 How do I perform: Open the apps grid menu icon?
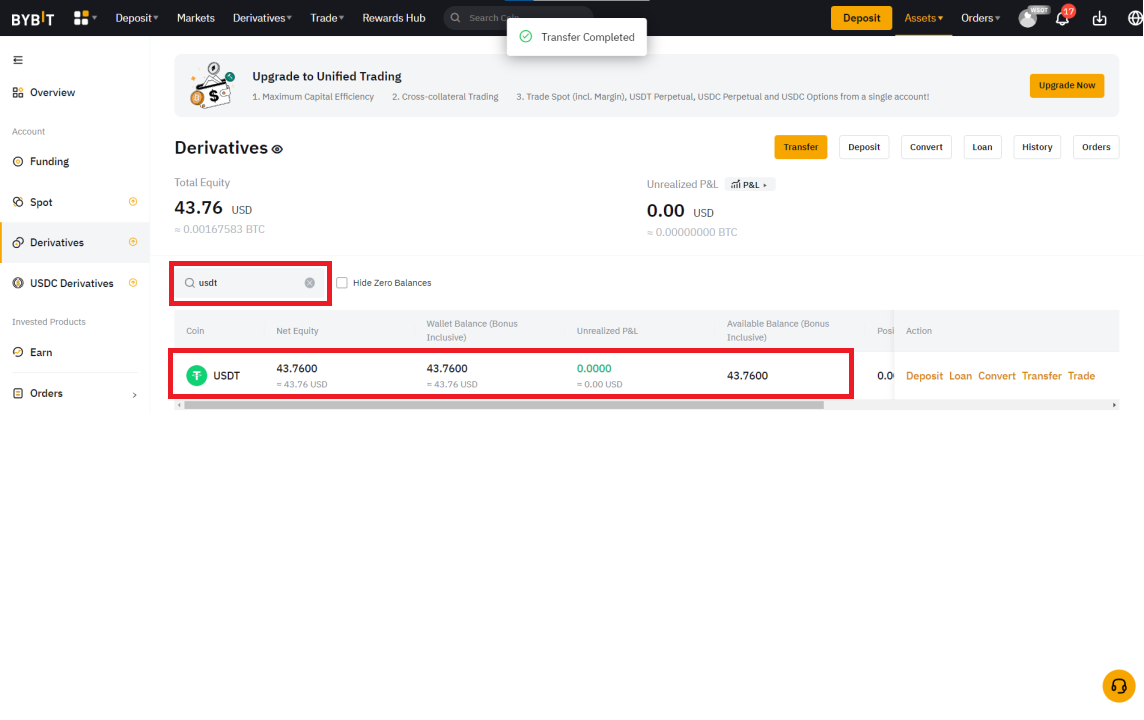click(x=81, y=18)
